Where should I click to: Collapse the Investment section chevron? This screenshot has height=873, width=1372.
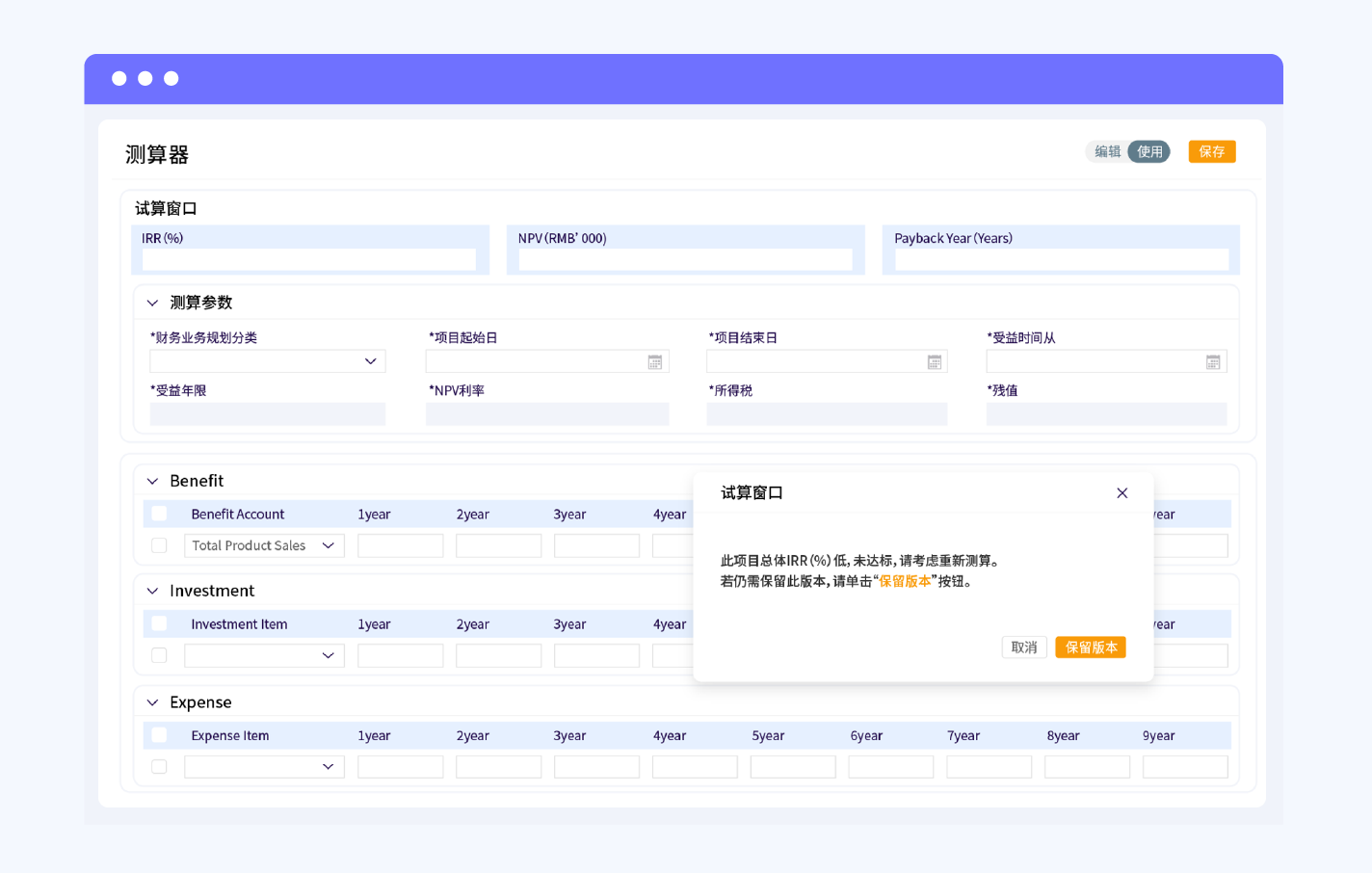(x=152, y=591)
